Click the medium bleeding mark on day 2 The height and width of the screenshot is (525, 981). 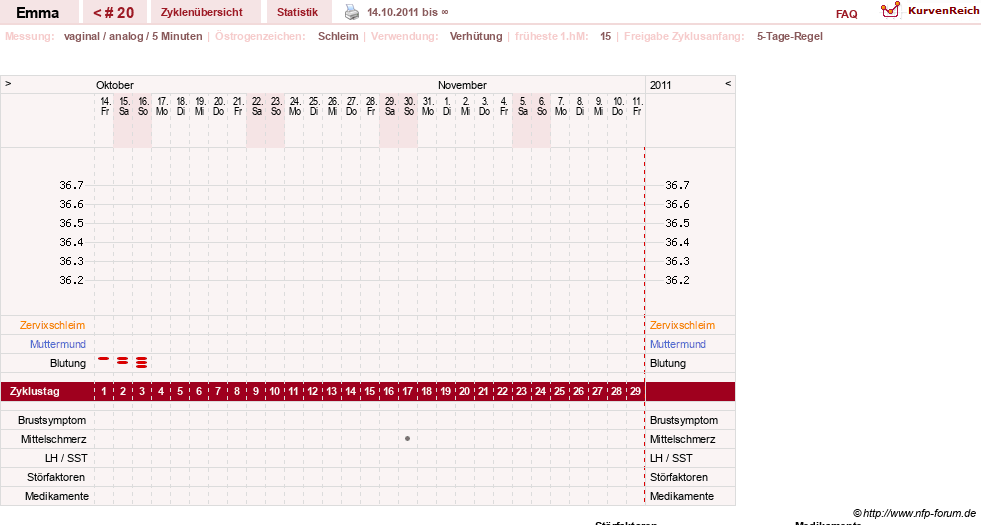pyautogui.click(x=123, y=360)
